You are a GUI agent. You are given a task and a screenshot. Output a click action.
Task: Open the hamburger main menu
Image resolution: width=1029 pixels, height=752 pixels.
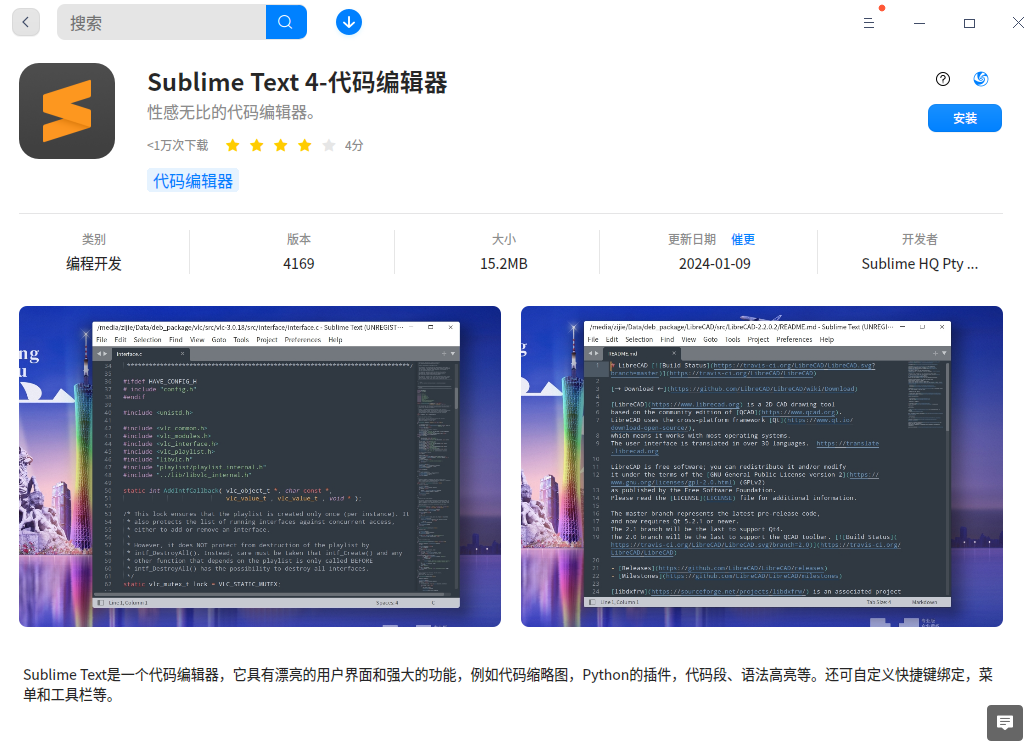pos(868,24)
